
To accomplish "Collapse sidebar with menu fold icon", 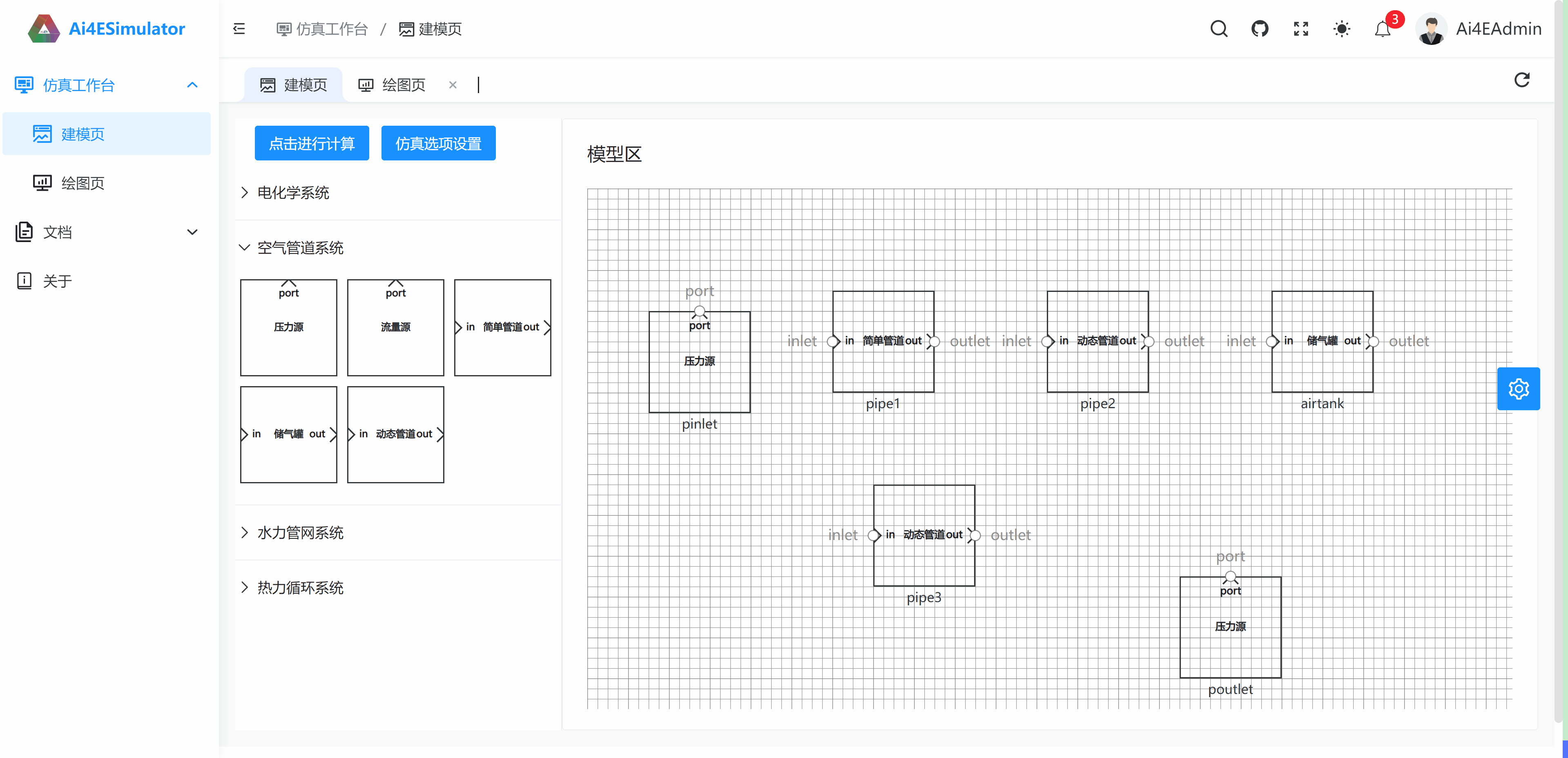I will 239,29.
